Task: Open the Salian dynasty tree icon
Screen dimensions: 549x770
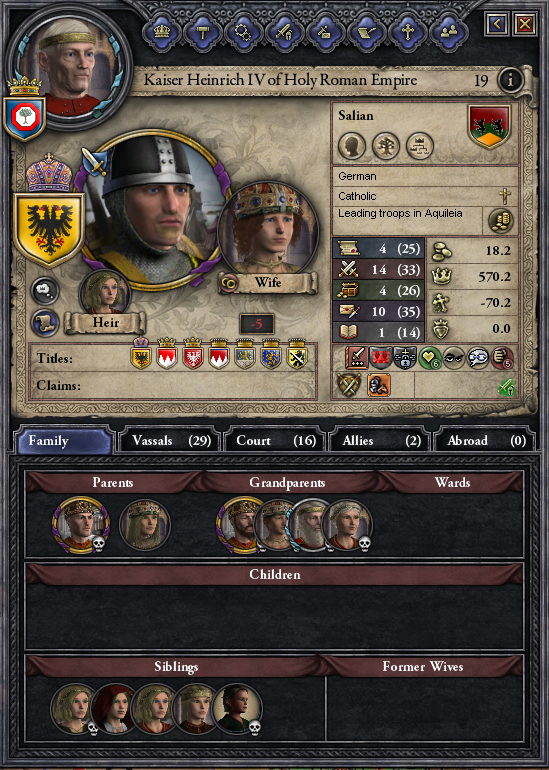Action: [385, 146]
